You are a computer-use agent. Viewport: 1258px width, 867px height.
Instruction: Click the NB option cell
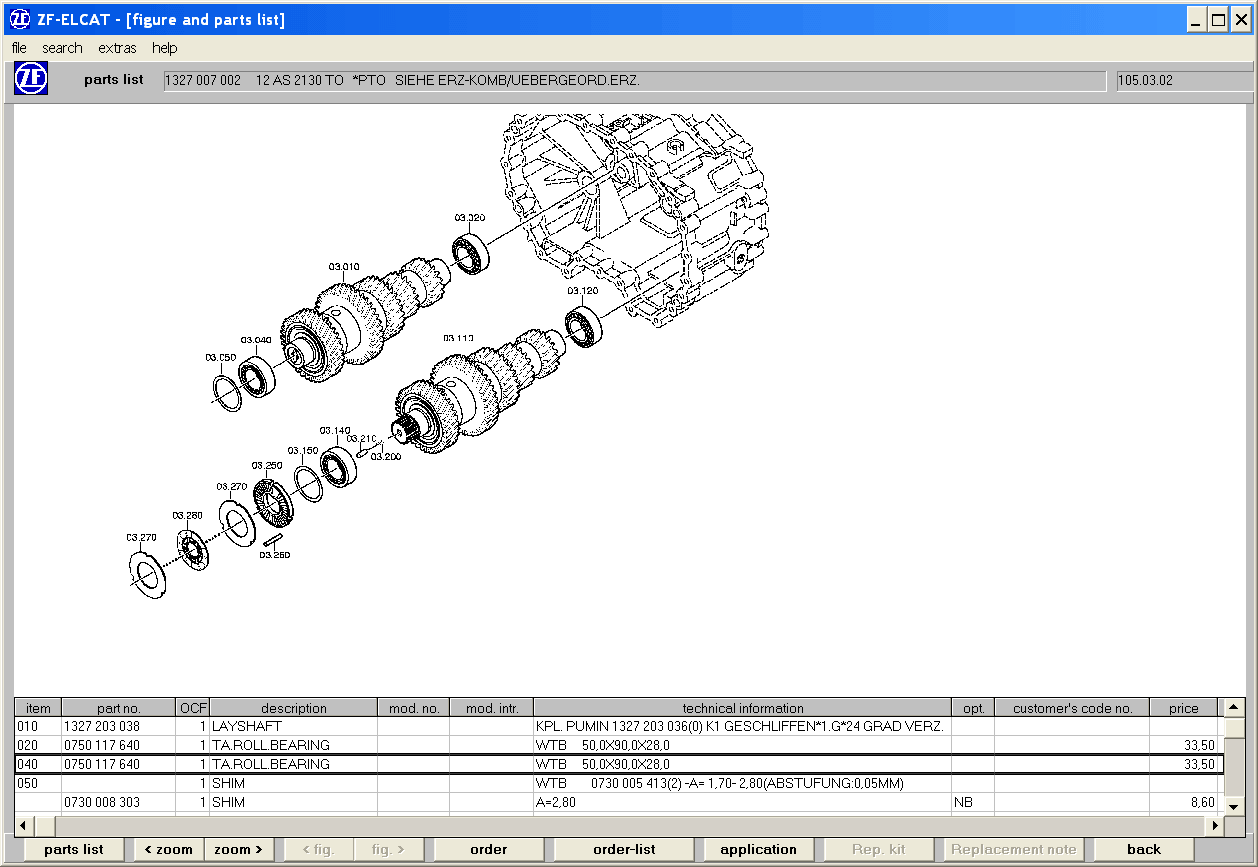coord(973,802)
